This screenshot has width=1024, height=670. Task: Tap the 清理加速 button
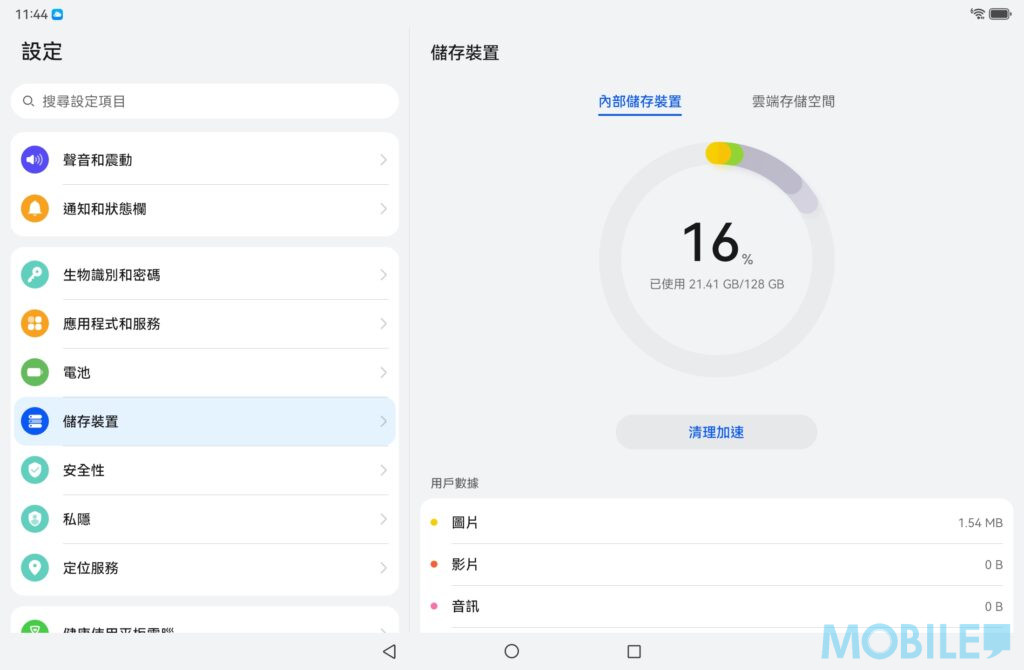pyautogui.click(x=716, y=432)
